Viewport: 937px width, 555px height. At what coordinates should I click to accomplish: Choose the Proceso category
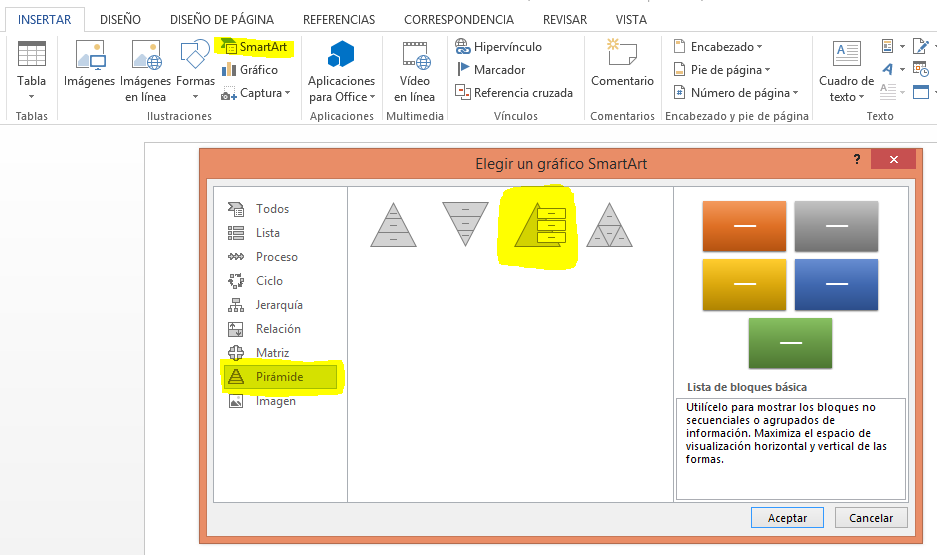[280, 257]
